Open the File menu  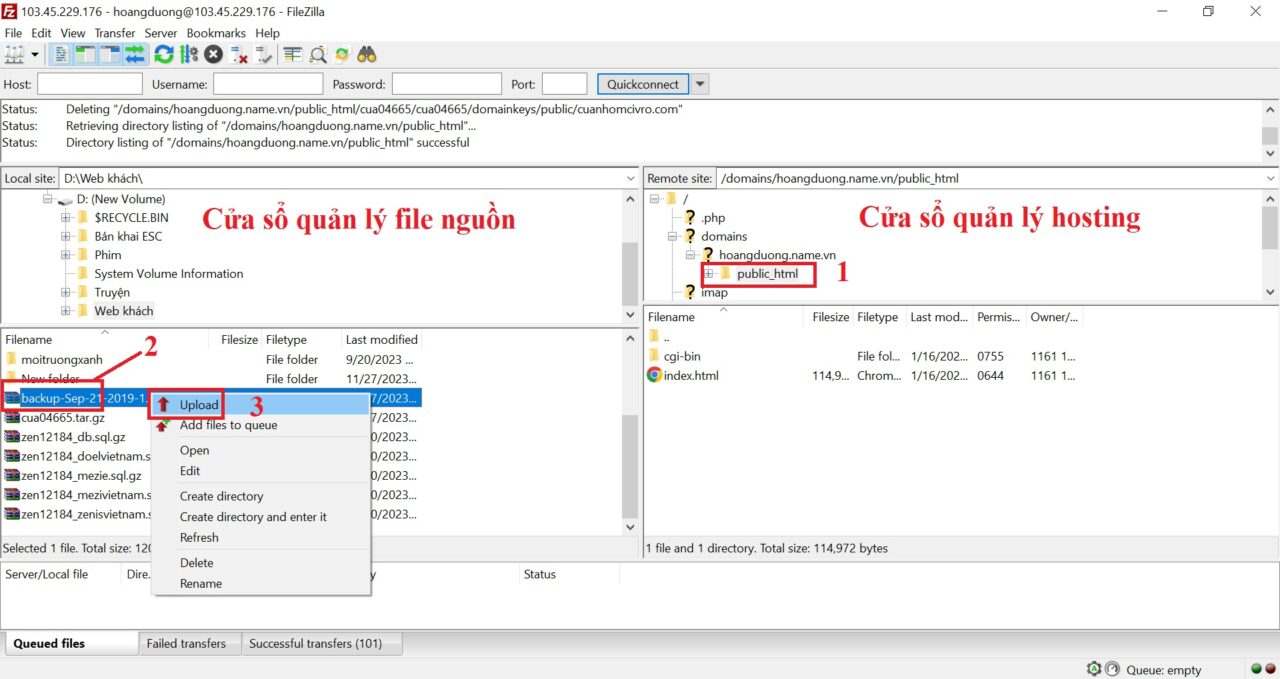[13, 33]
